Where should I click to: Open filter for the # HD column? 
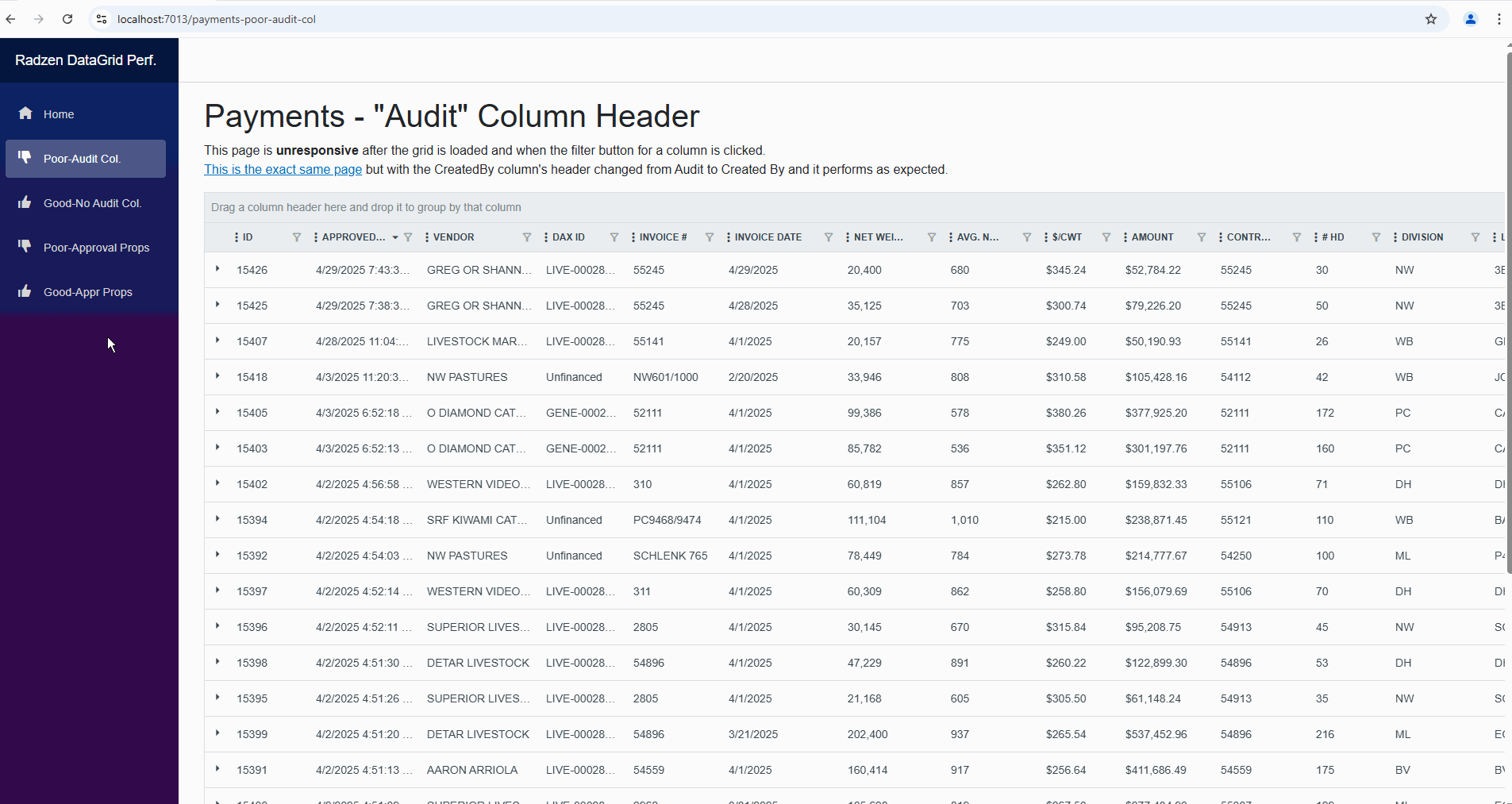(x=1376, y=237)
